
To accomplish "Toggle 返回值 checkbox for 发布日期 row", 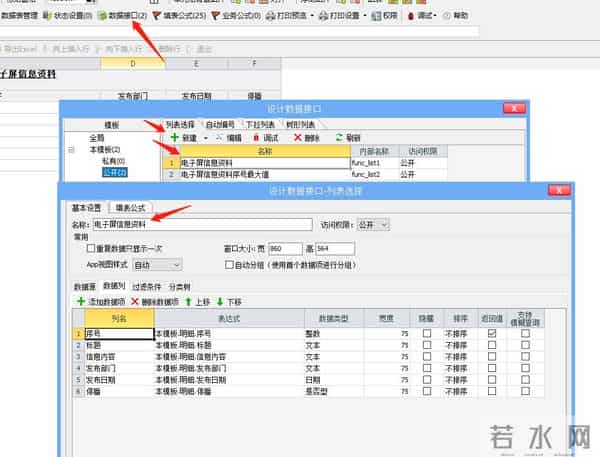I will 492,379.
